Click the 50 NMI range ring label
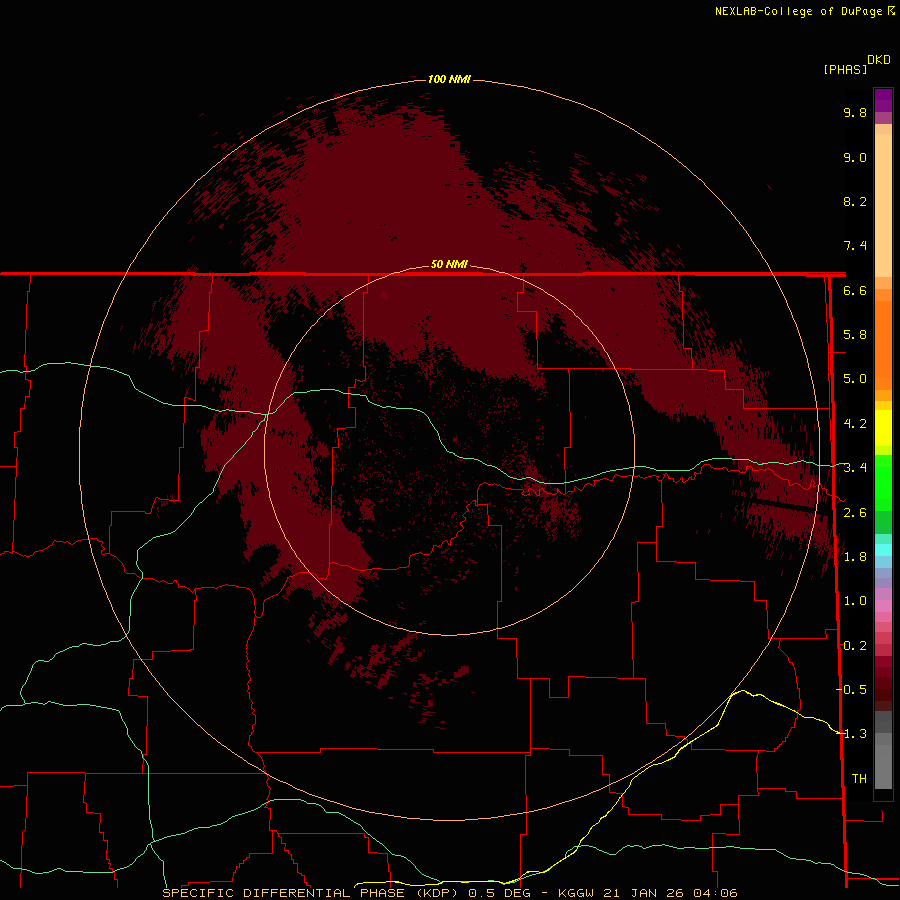 pos(449,264)
